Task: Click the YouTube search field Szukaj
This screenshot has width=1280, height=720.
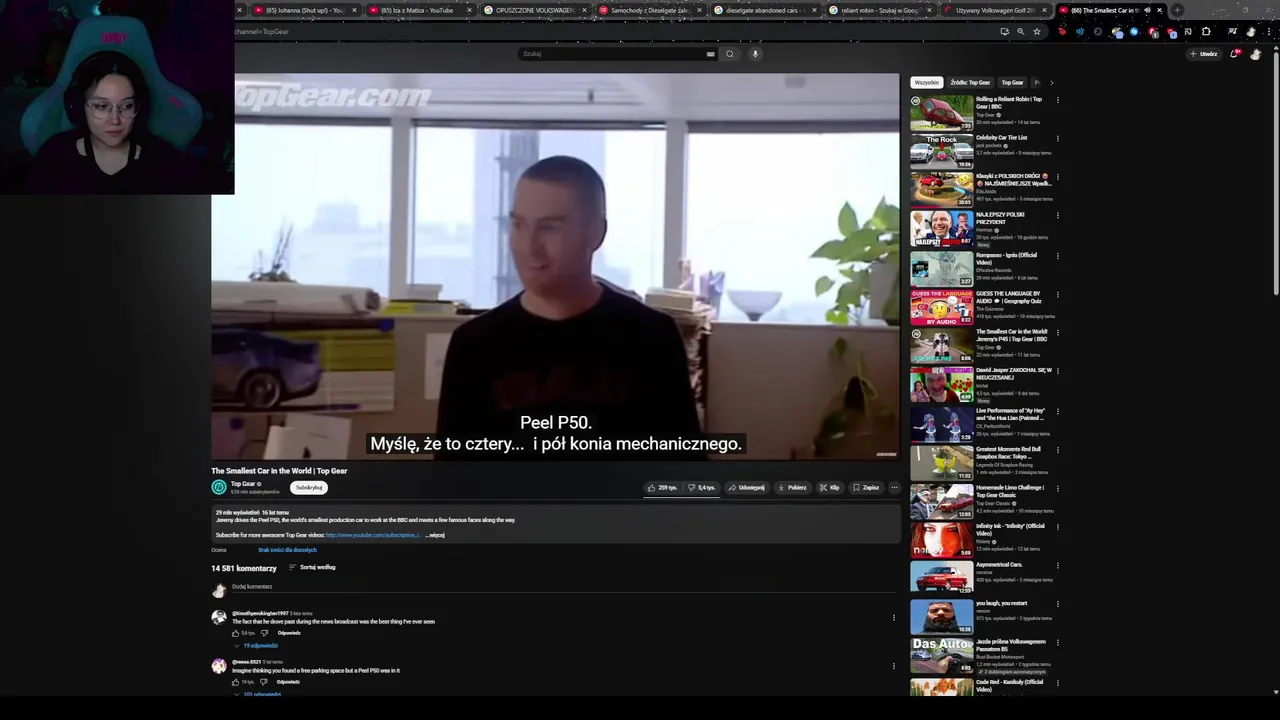Action: point(610,54)
